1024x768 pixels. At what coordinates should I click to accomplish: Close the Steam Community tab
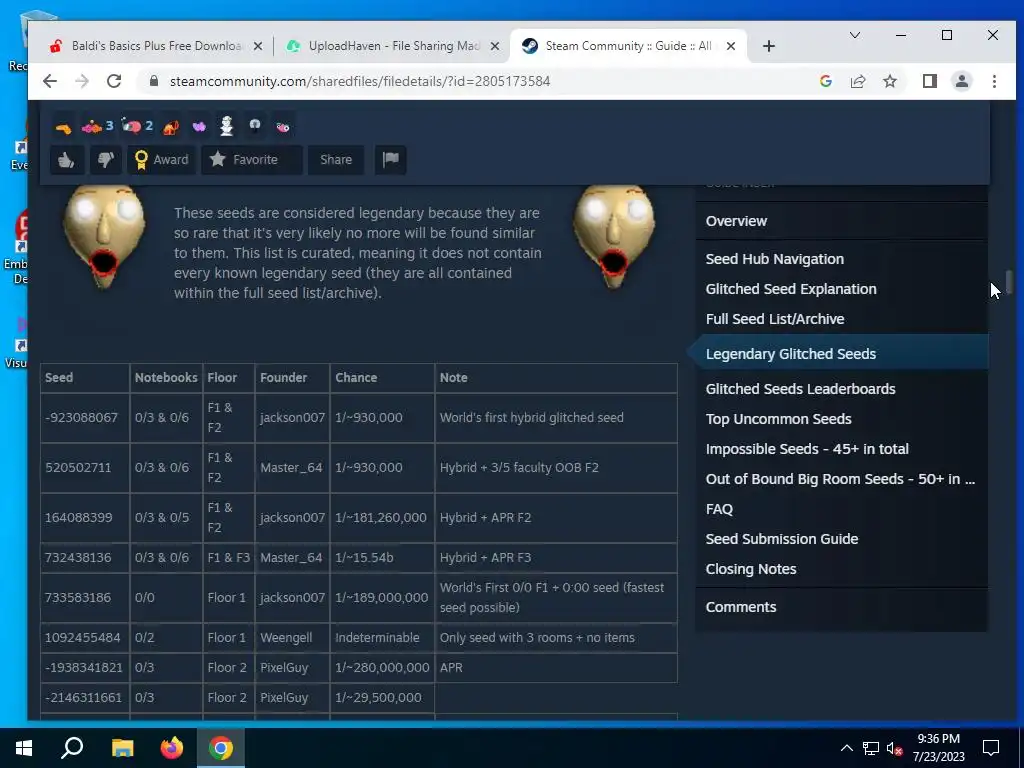point(731,46)
